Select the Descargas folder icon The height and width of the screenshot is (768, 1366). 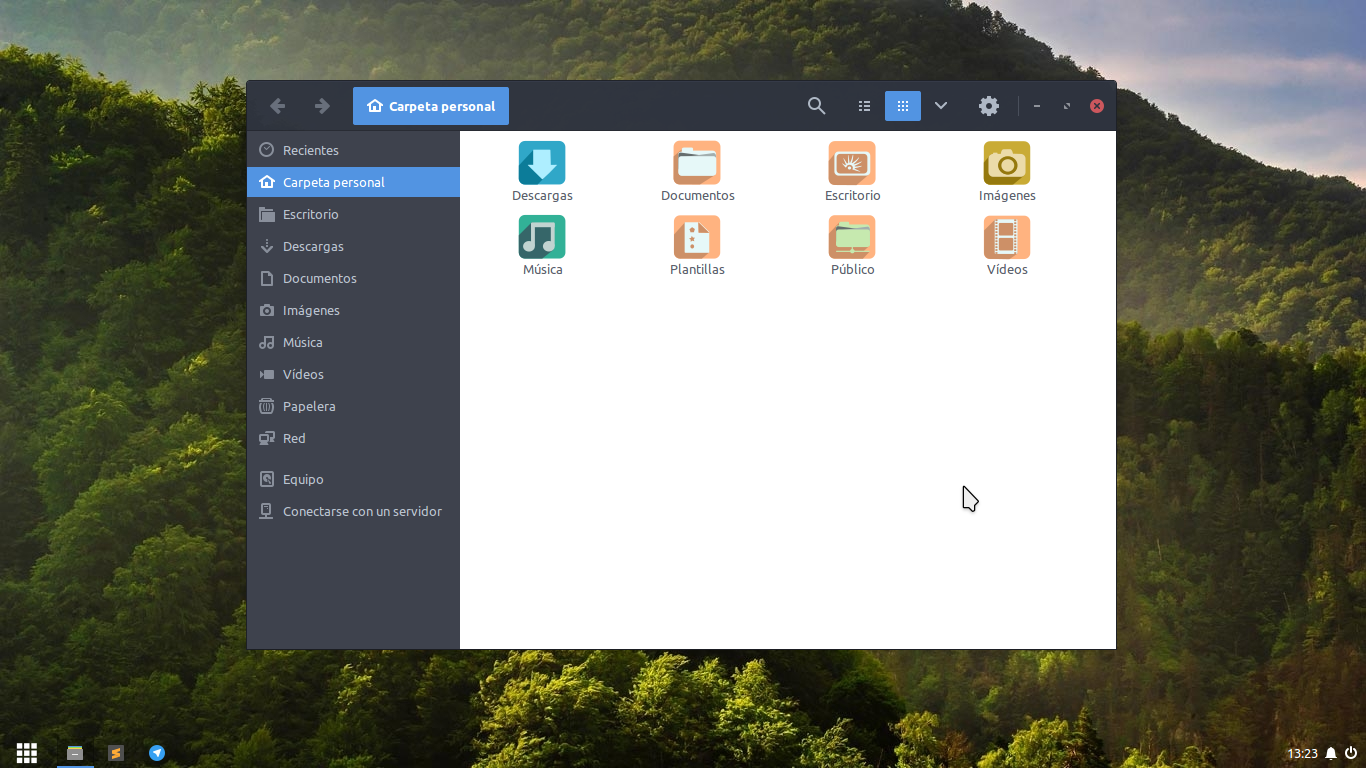[x=542, y=163]
